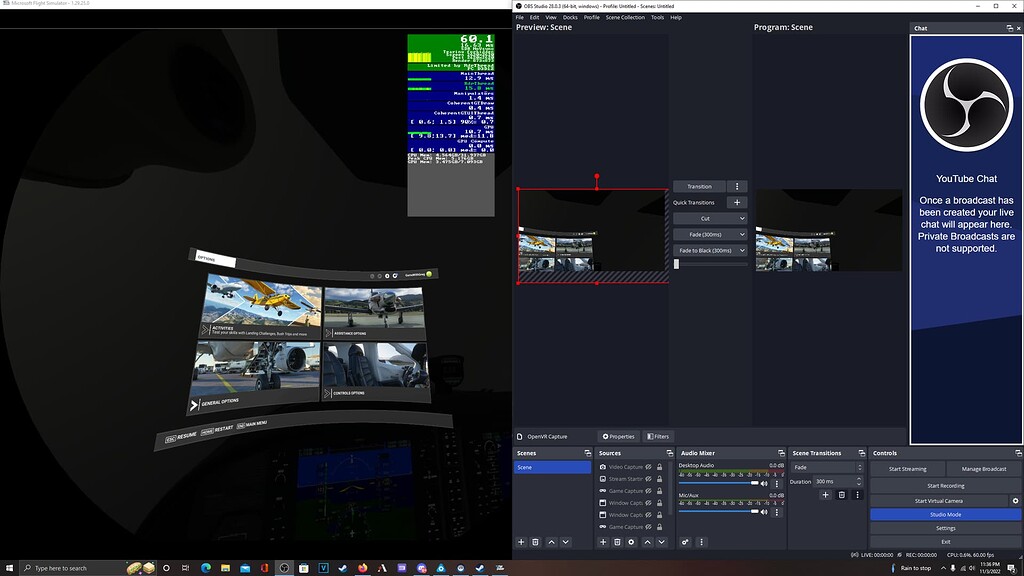
Task: Open Manage Broadcast
Action: tap(984, 468)
